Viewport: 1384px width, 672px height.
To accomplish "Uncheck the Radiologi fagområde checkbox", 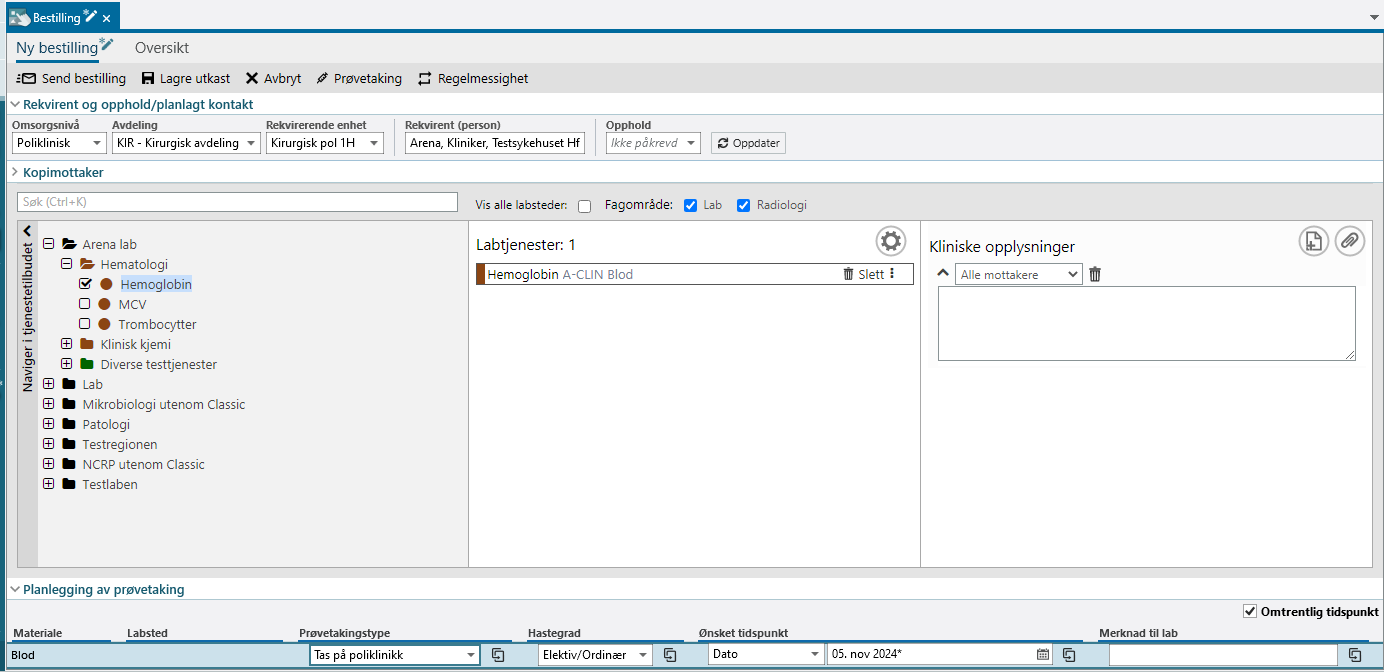I will pos(743,206).
